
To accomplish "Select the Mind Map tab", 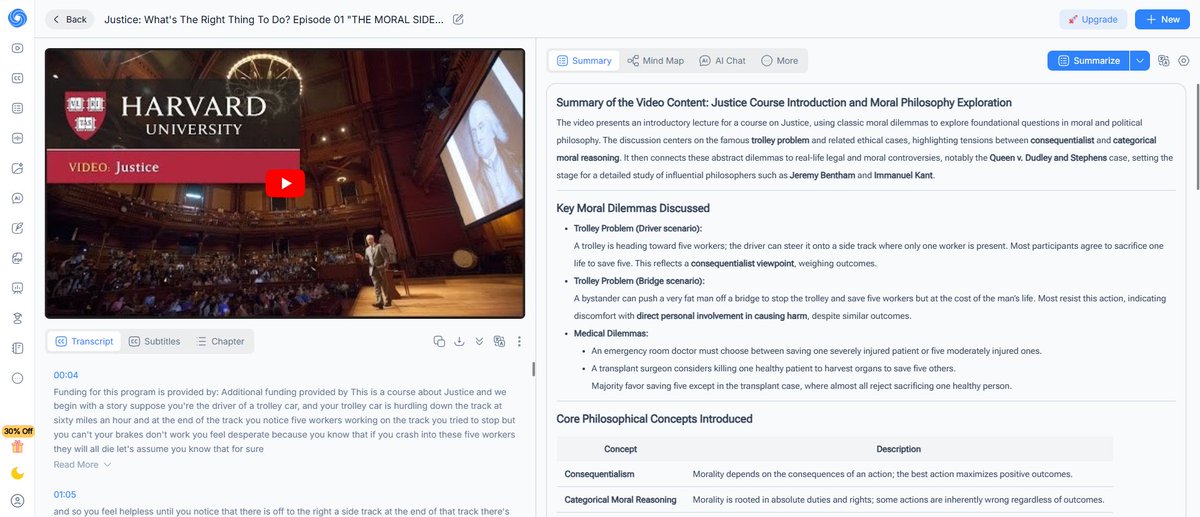I will click(x=655, y=61).
